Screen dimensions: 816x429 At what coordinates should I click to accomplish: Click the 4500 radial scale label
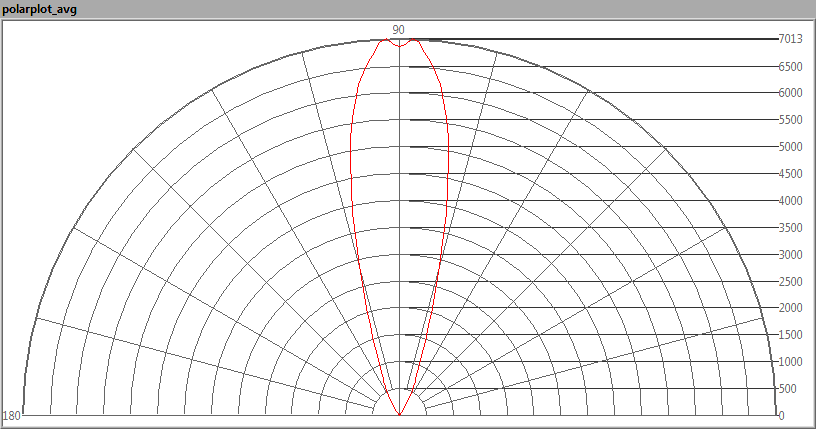point(790,174)
